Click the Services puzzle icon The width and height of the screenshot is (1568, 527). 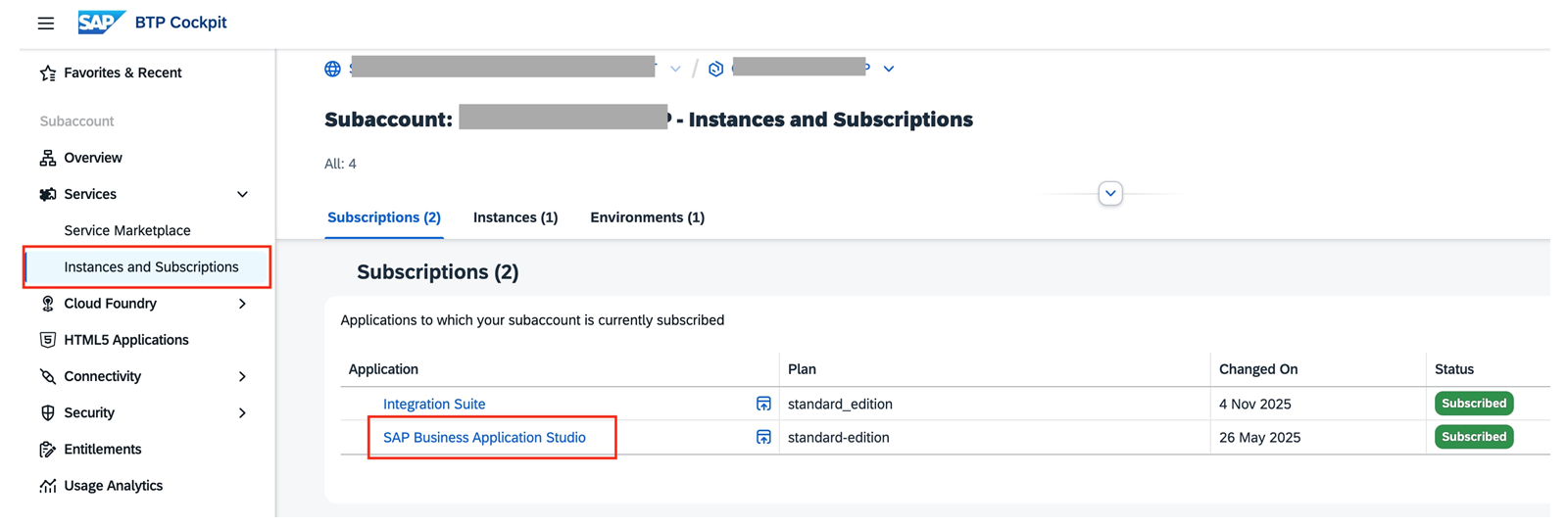pyautogui.click(x=48, y=194)
